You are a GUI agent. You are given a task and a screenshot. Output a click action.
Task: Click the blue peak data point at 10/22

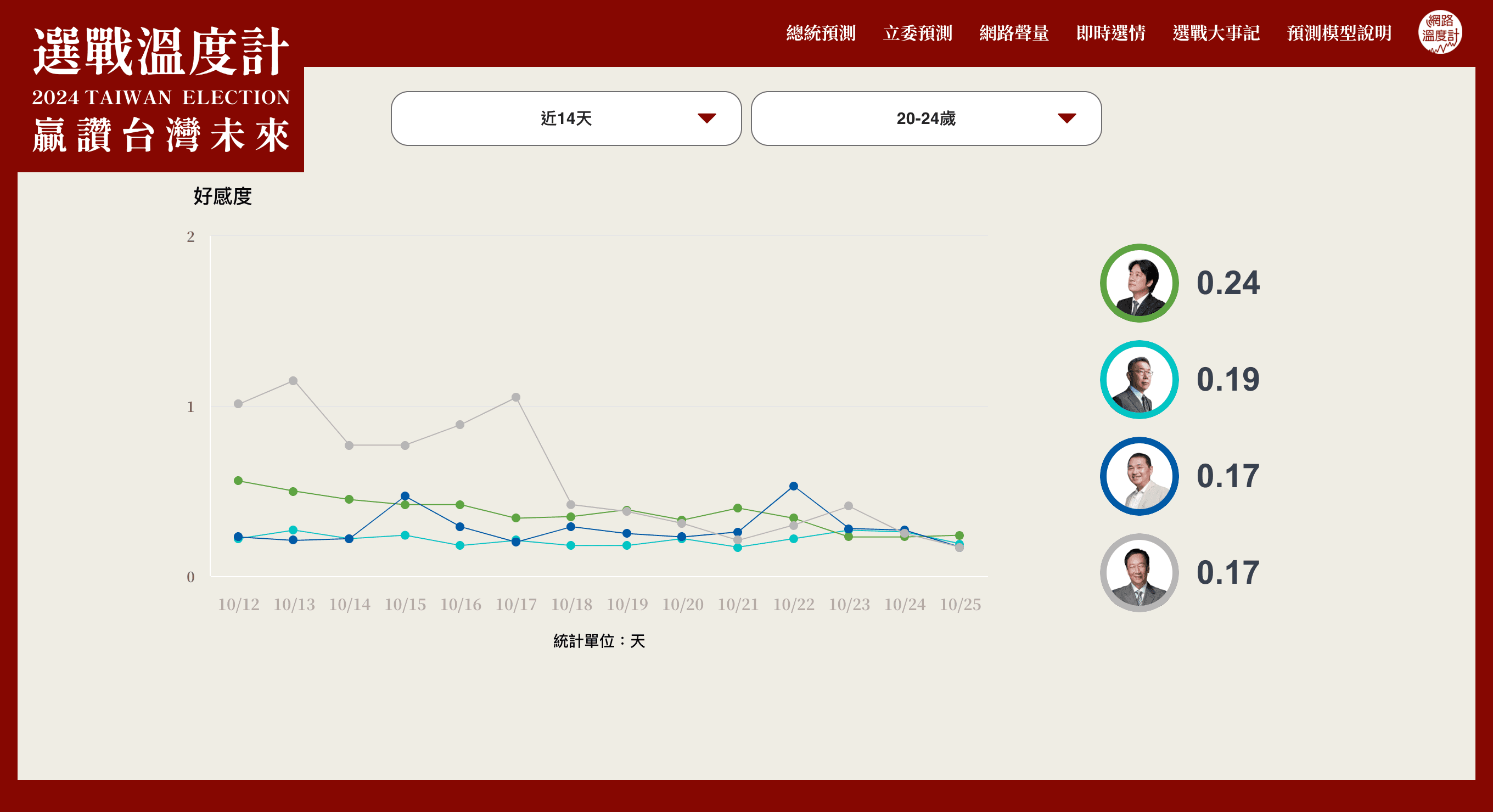coord(794,487)
